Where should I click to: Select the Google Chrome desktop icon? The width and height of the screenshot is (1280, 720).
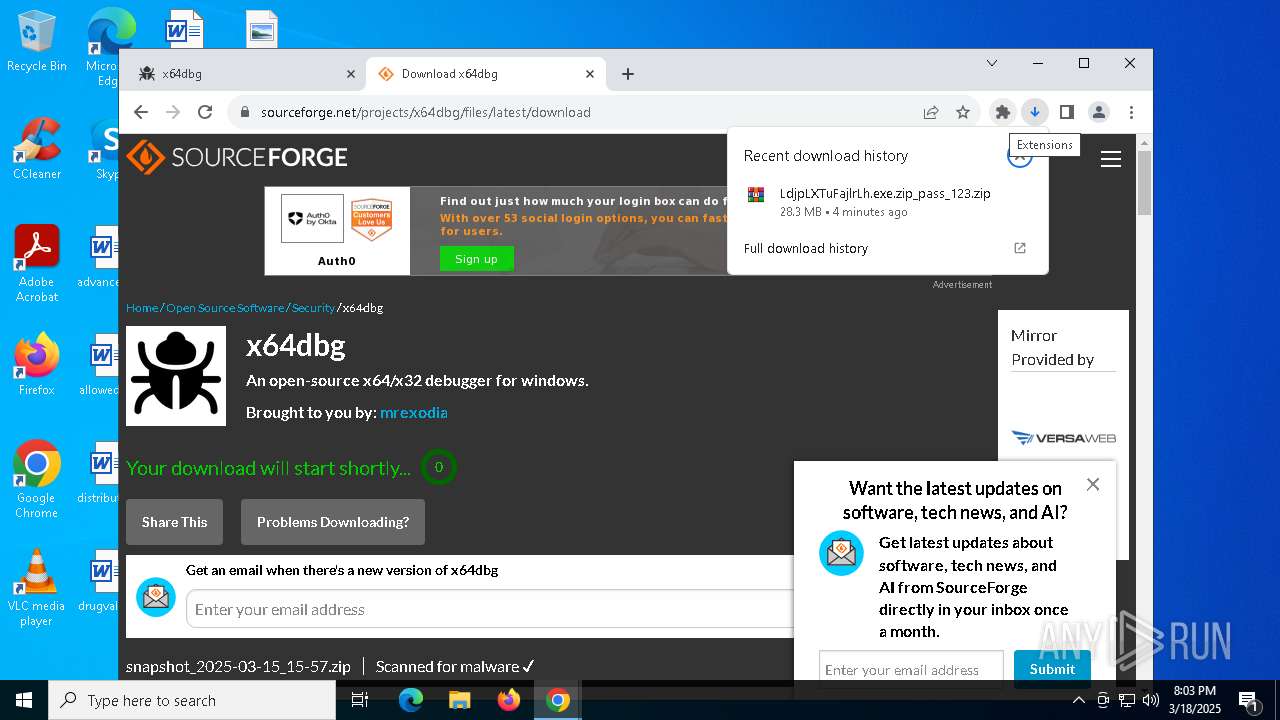point(36,480)
